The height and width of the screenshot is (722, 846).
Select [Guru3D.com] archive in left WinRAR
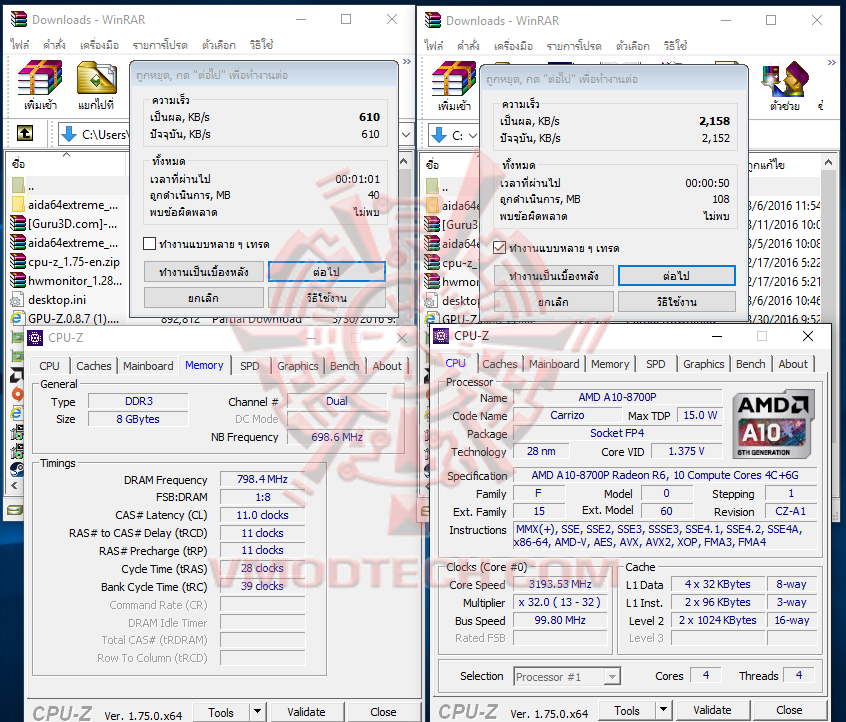pos(65,223)
